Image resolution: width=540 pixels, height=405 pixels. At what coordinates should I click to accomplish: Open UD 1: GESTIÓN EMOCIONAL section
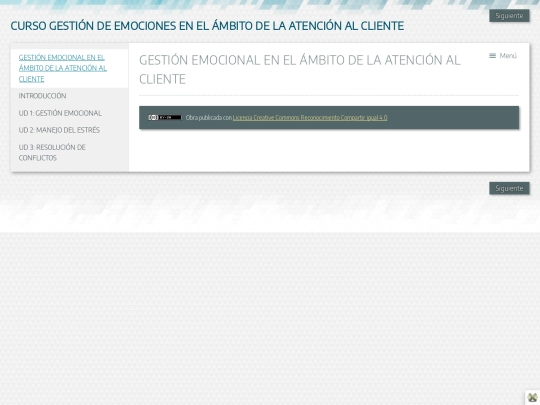(60, 113)
